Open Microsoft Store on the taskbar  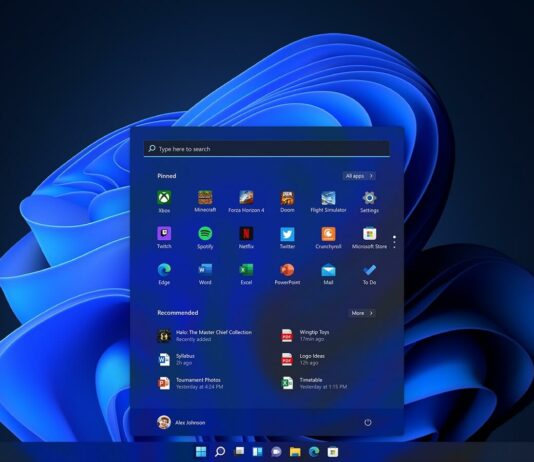[x=333, y=451]
